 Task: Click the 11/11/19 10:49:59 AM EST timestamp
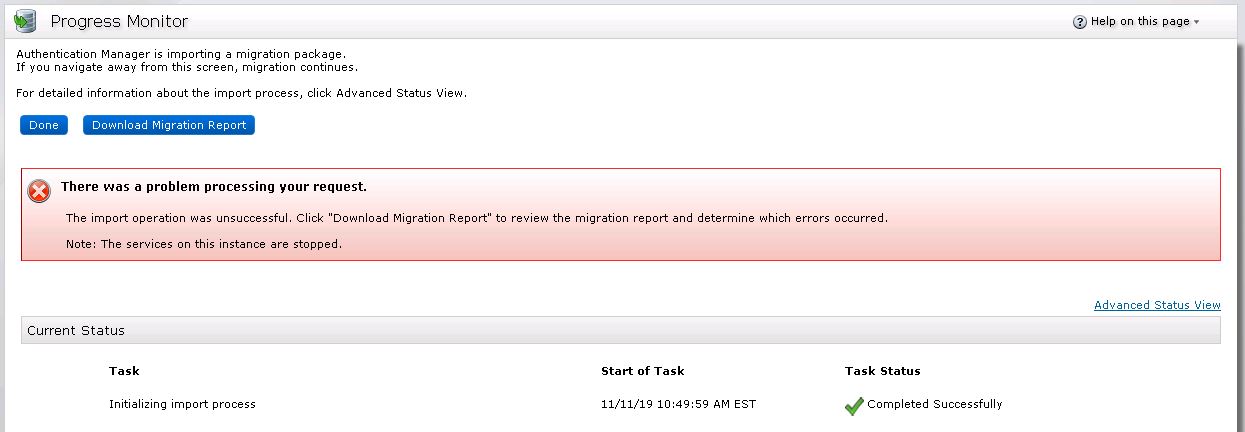tap(678, 404)
